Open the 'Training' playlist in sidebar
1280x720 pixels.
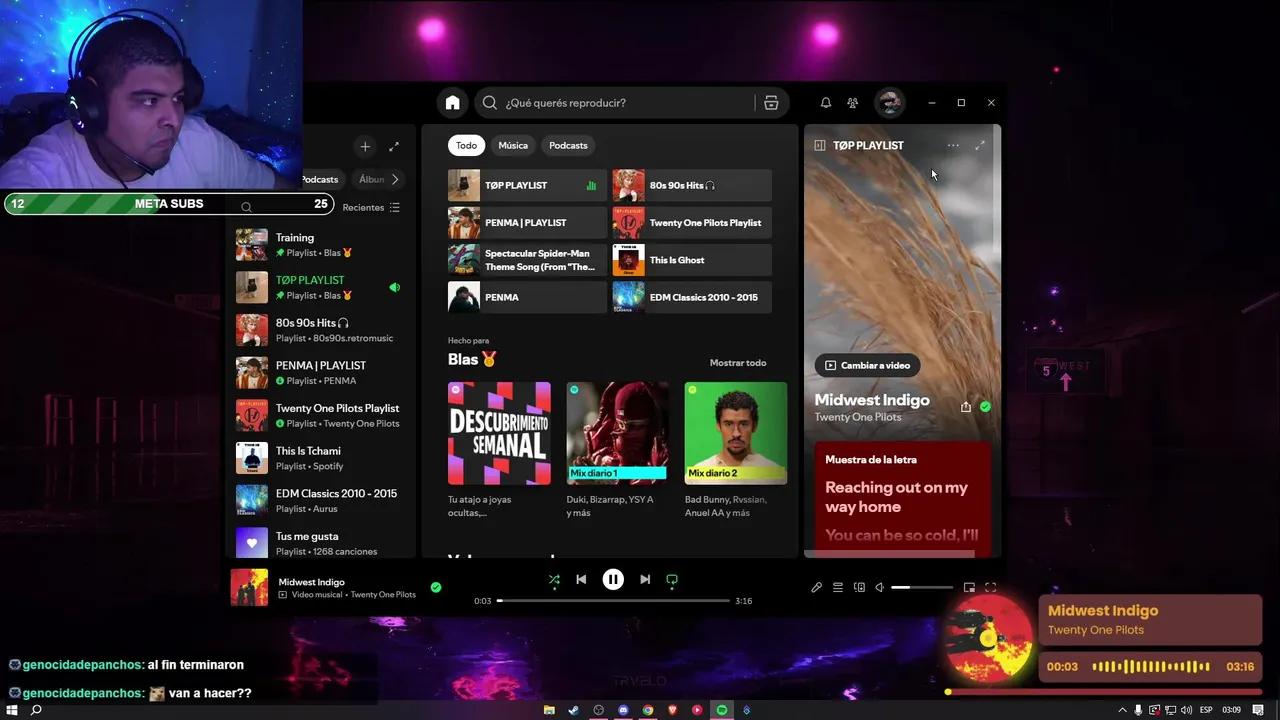(x=320, y=245)
